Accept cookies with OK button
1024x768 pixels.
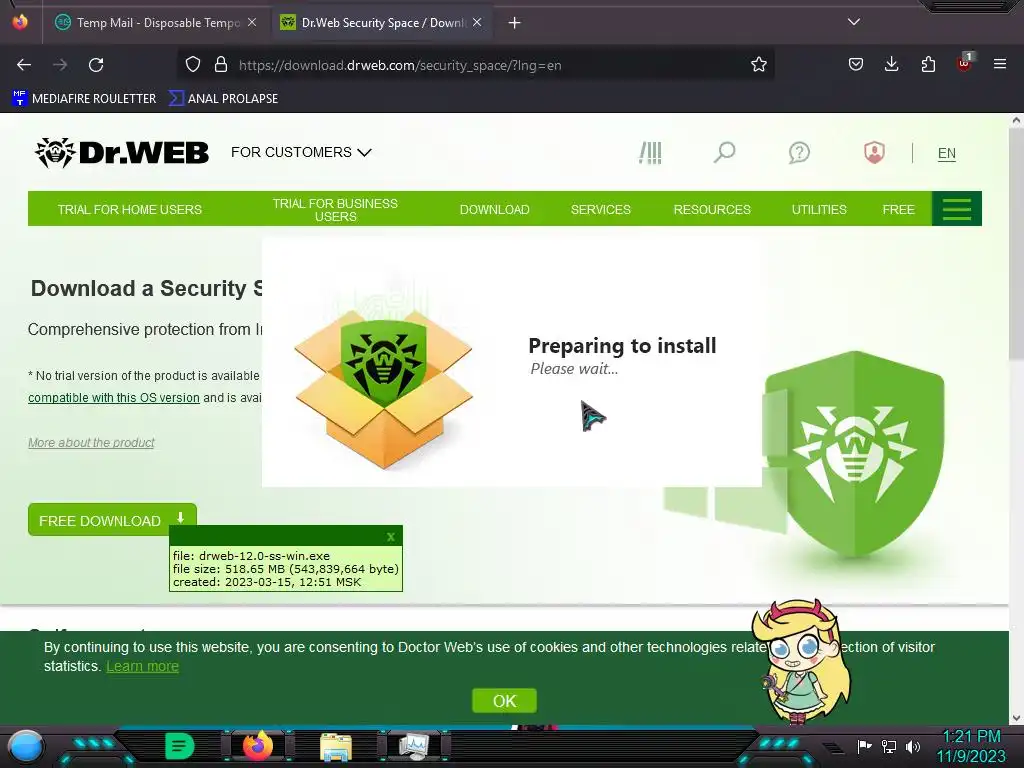[504, 701]
